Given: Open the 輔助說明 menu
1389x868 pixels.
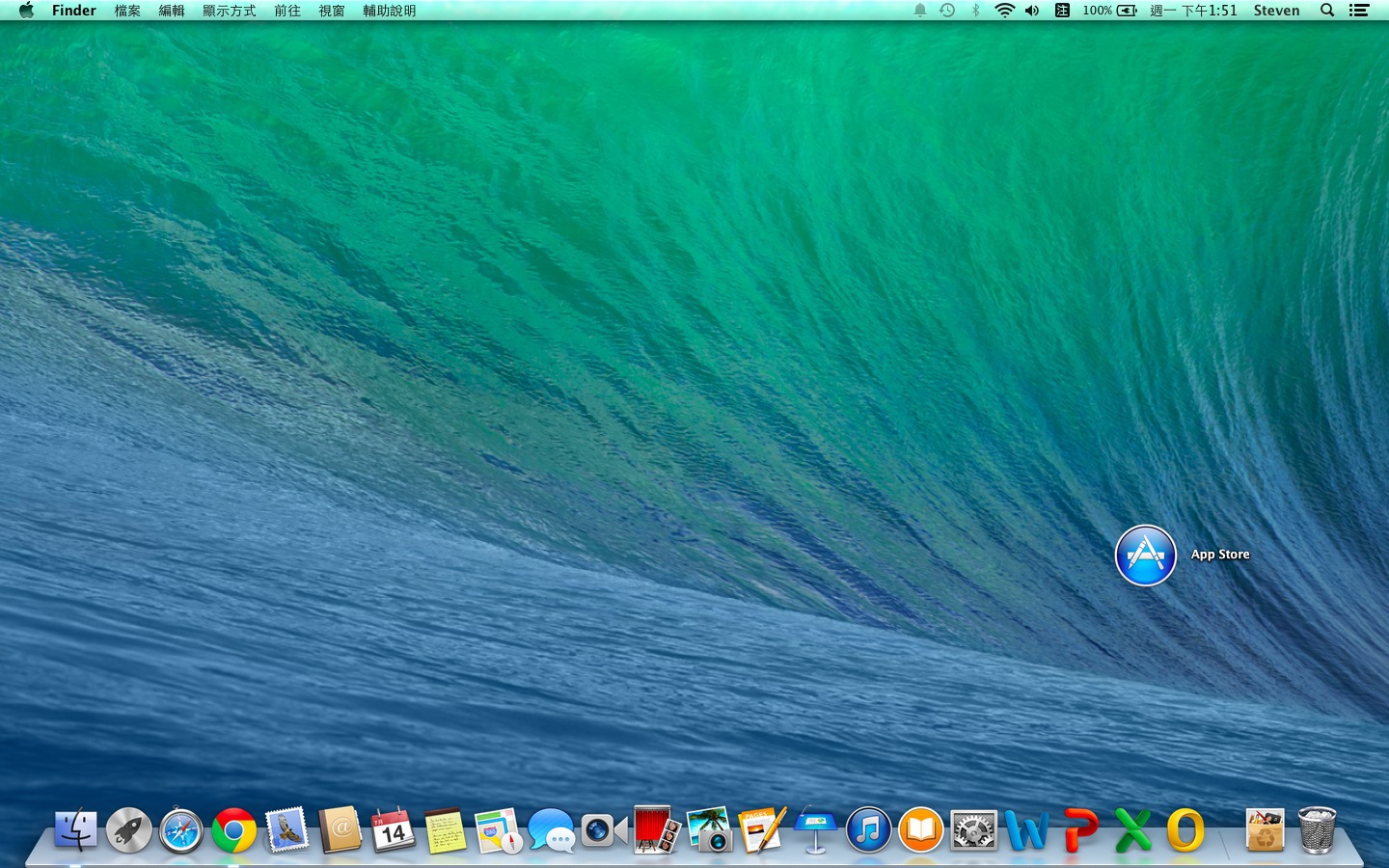Looking at the screenshot, I should click(x=390, y=11).
